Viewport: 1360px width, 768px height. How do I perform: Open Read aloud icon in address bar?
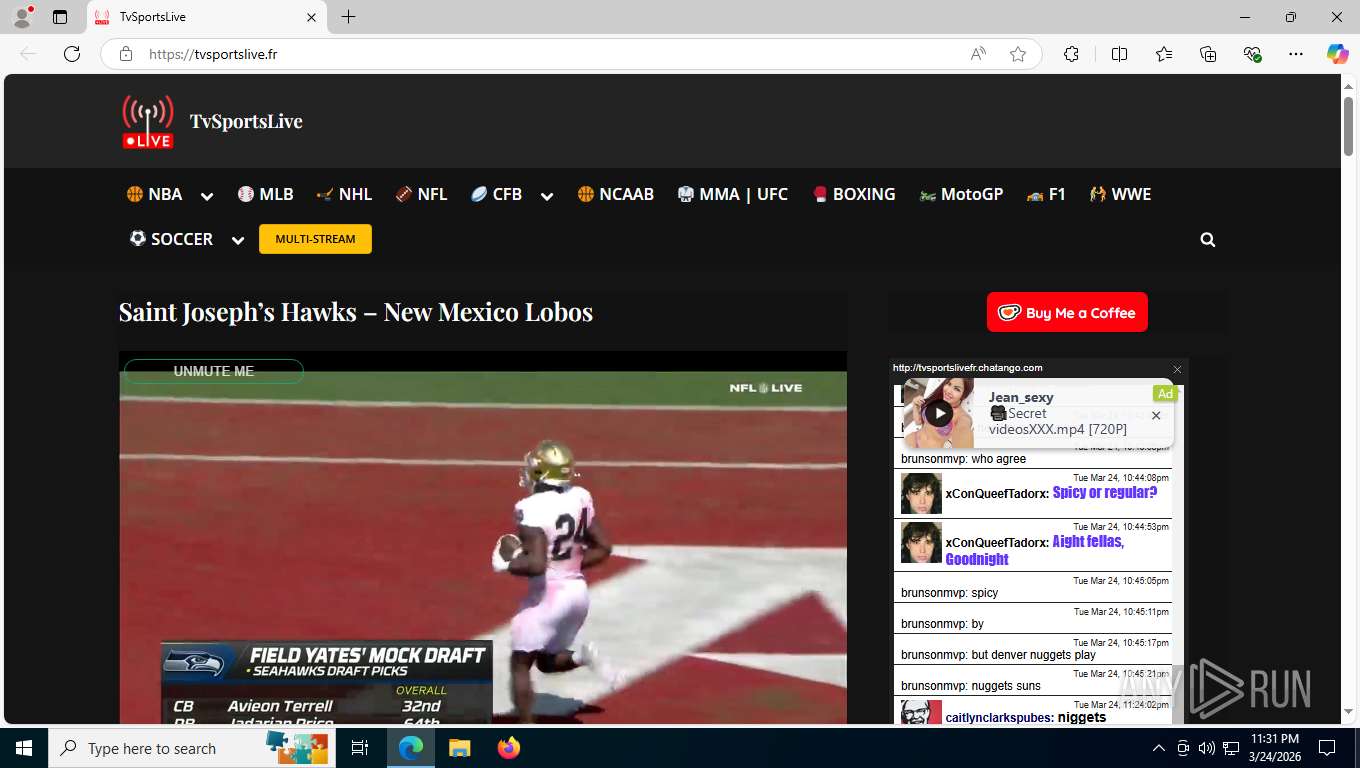point(978,54)
